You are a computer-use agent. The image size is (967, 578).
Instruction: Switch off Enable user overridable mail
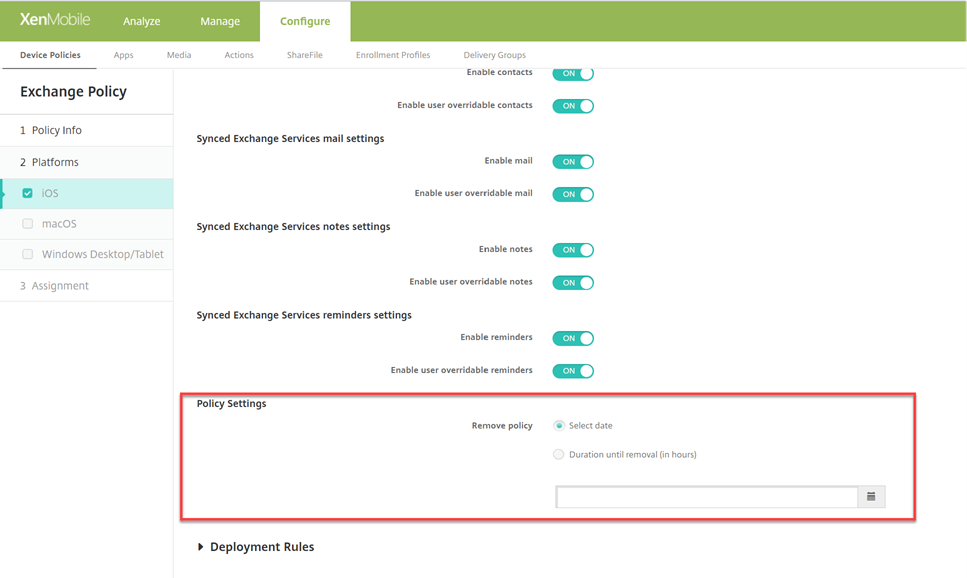(573, 194)
